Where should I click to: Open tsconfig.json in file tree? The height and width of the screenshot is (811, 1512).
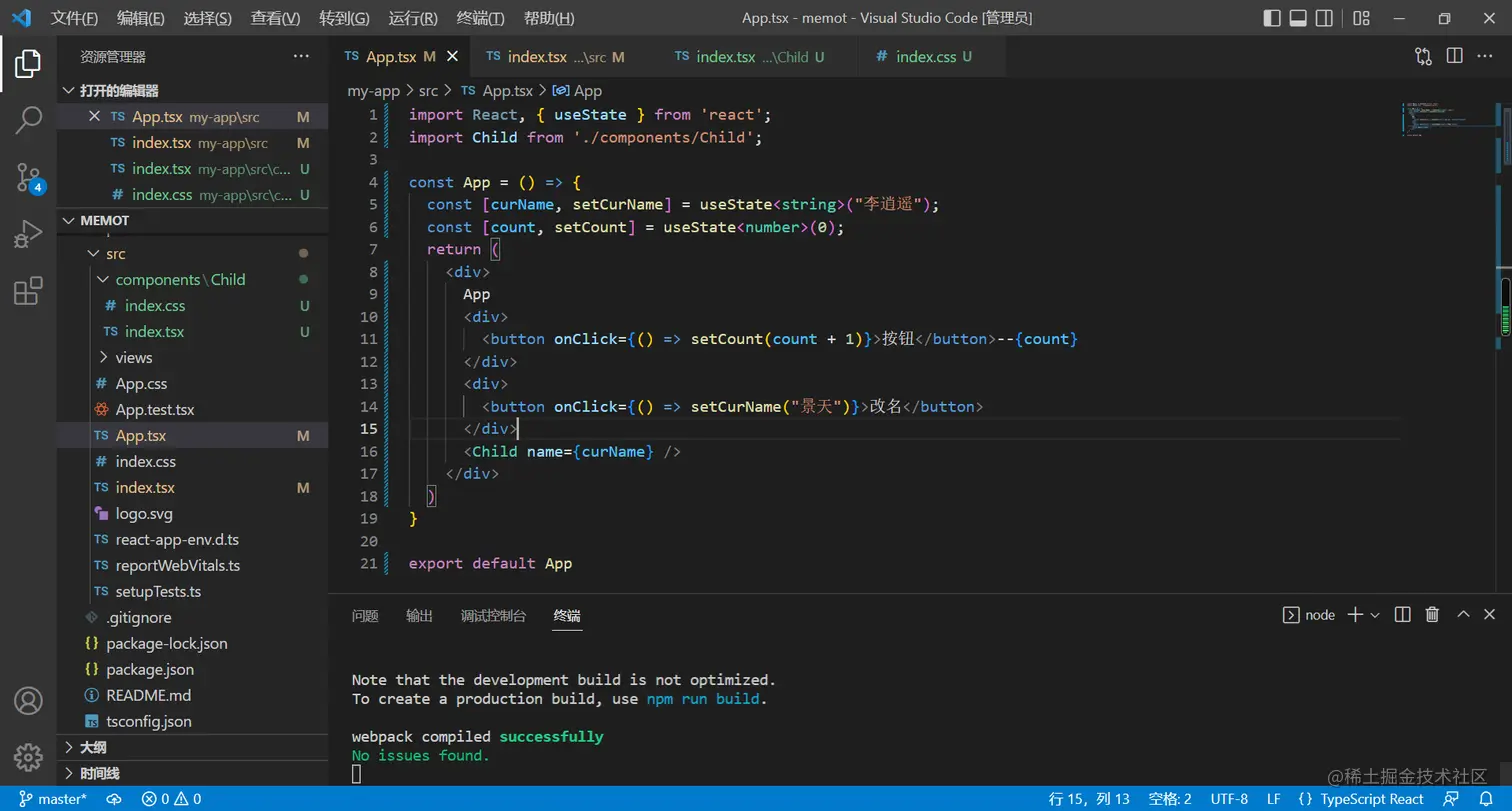pyautogui.click(x=193, y=722)
